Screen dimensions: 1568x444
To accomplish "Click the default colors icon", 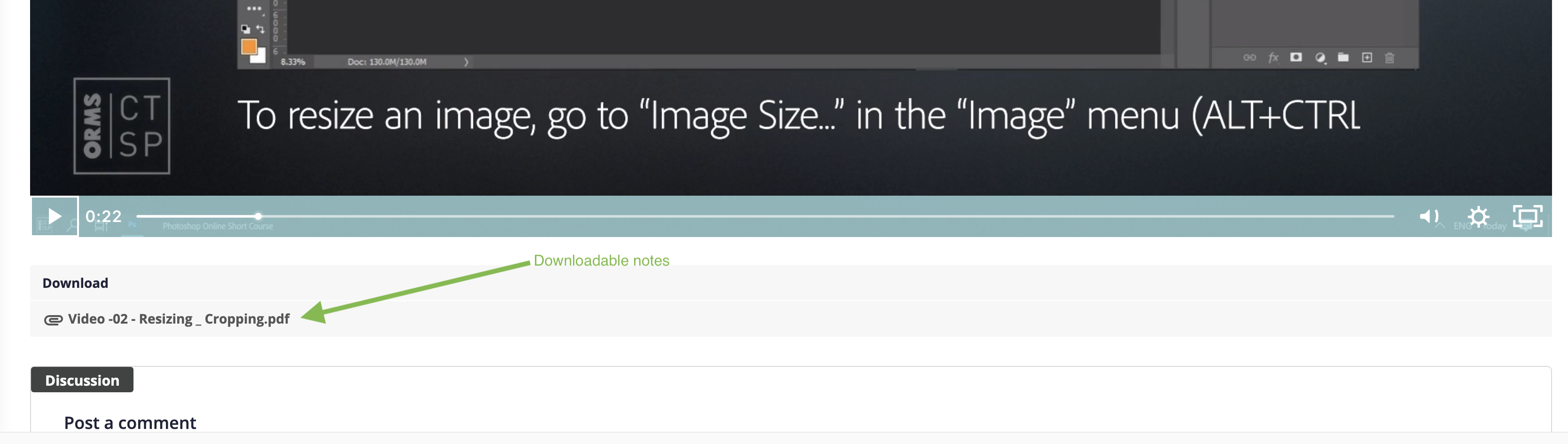I will click(245, 29).
